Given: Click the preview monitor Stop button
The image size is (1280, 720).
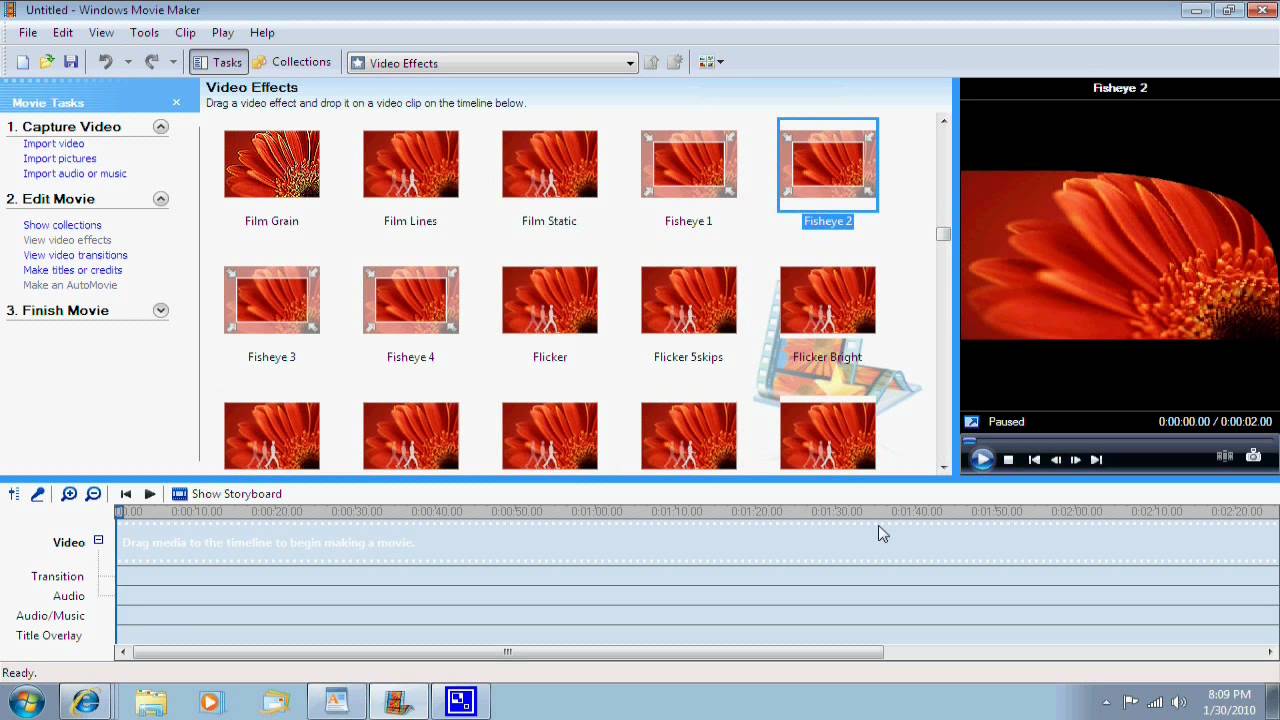Looking at the screenshot, I should 1008,460.
